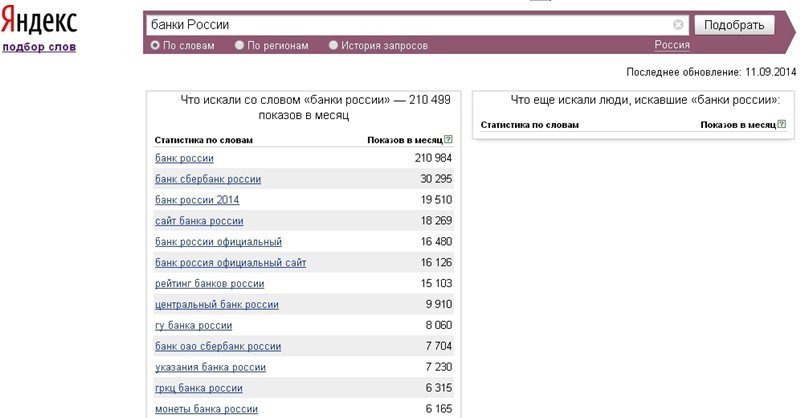Open 'рейтинг банков россии' keyword link
The image size is (800, 418).
(210, 284)
